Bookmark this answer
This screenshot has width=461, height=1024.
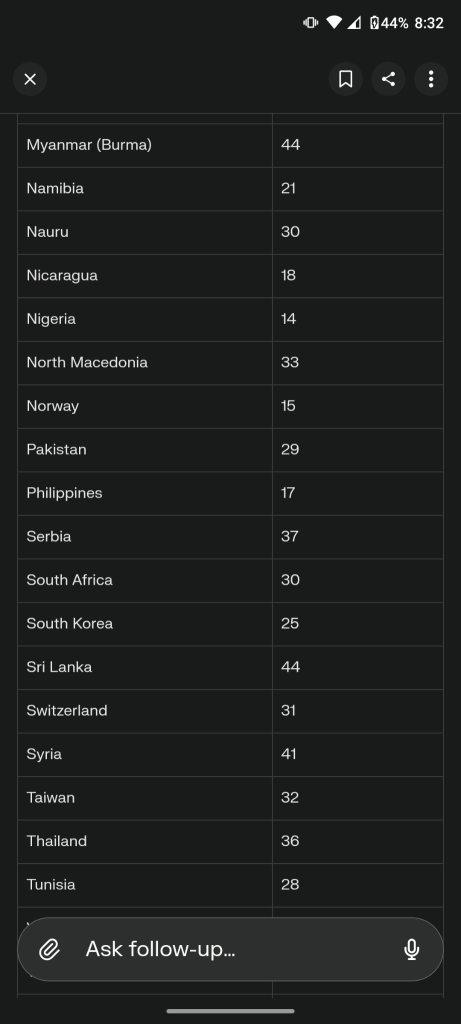click(345, 79)
